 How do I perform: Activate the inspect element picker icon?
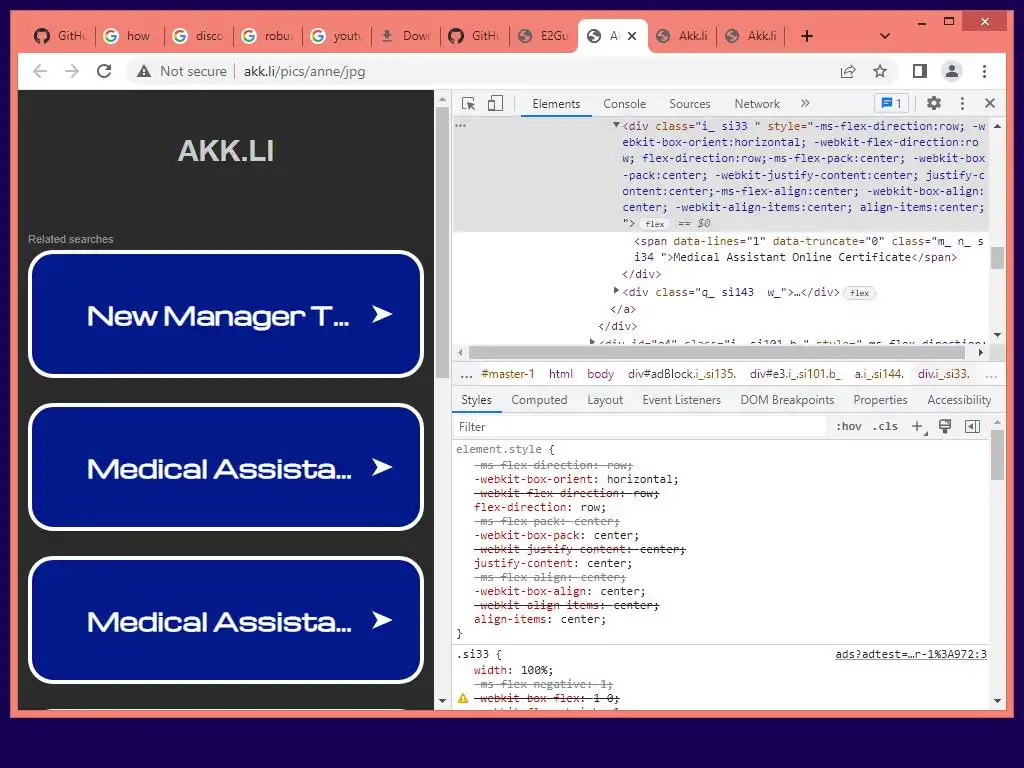click(x=468, y=103)
